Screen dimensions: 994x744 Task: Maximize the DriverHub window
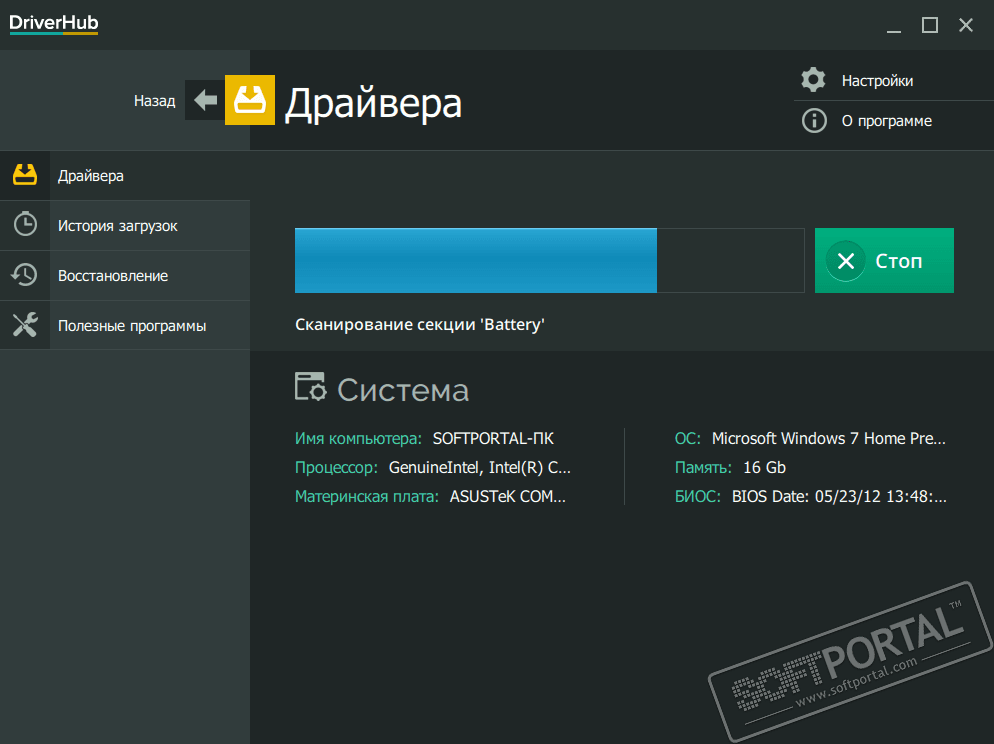(929, 25)
